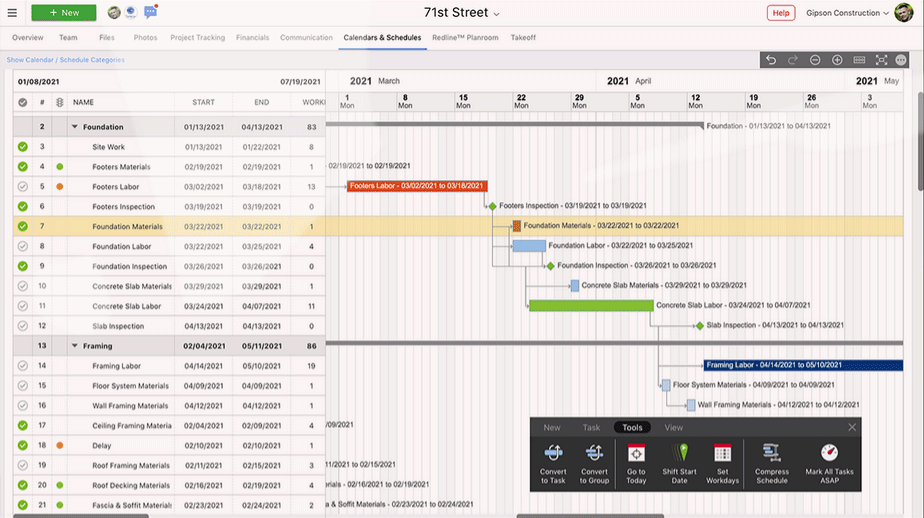This screenshot has height=518, width=924.
Task: Click orange status dot on Footers Labor
Action: 60,187
